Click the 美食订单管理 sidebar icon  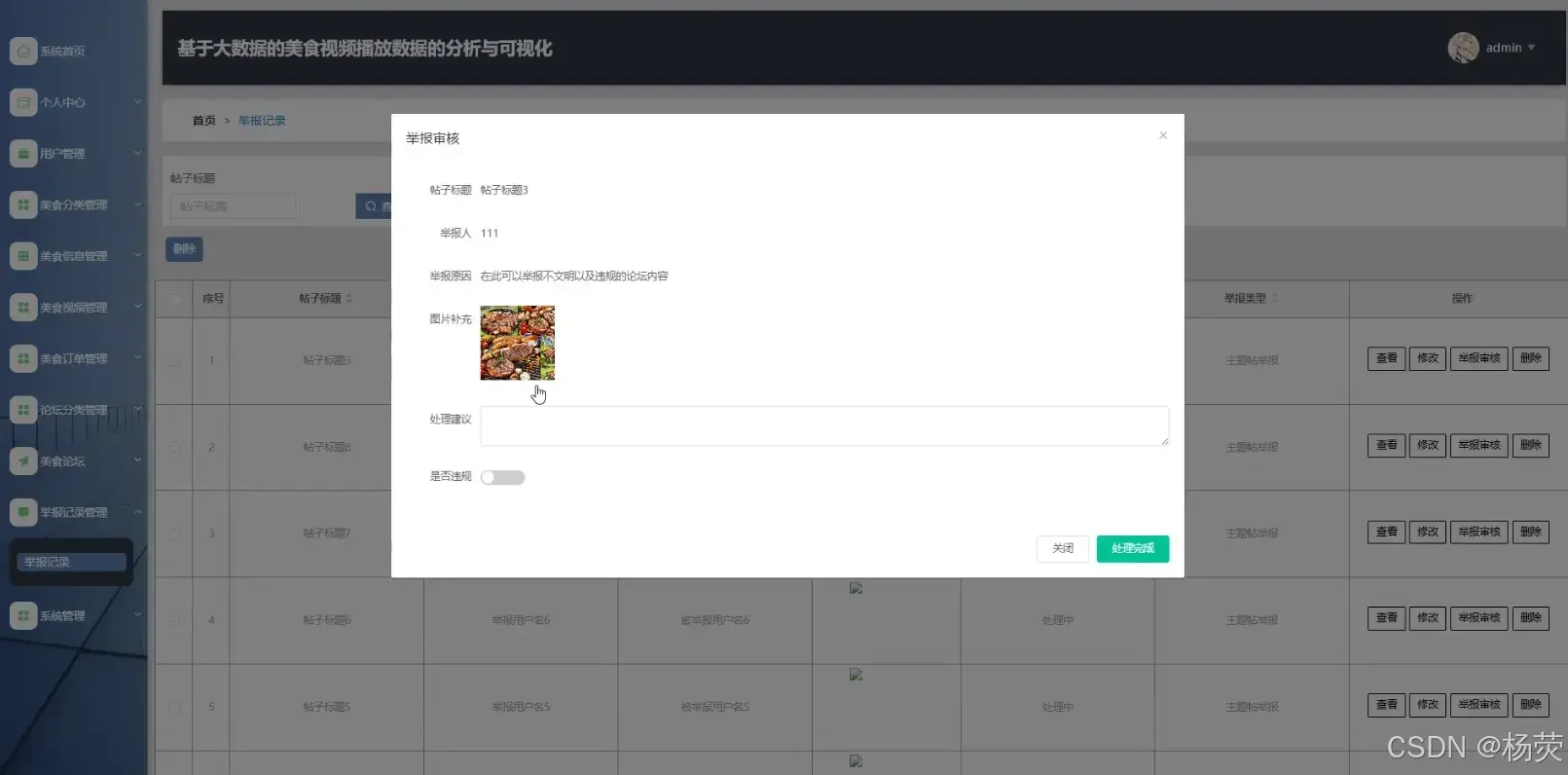pyautogui.click(x=23, y=358)
